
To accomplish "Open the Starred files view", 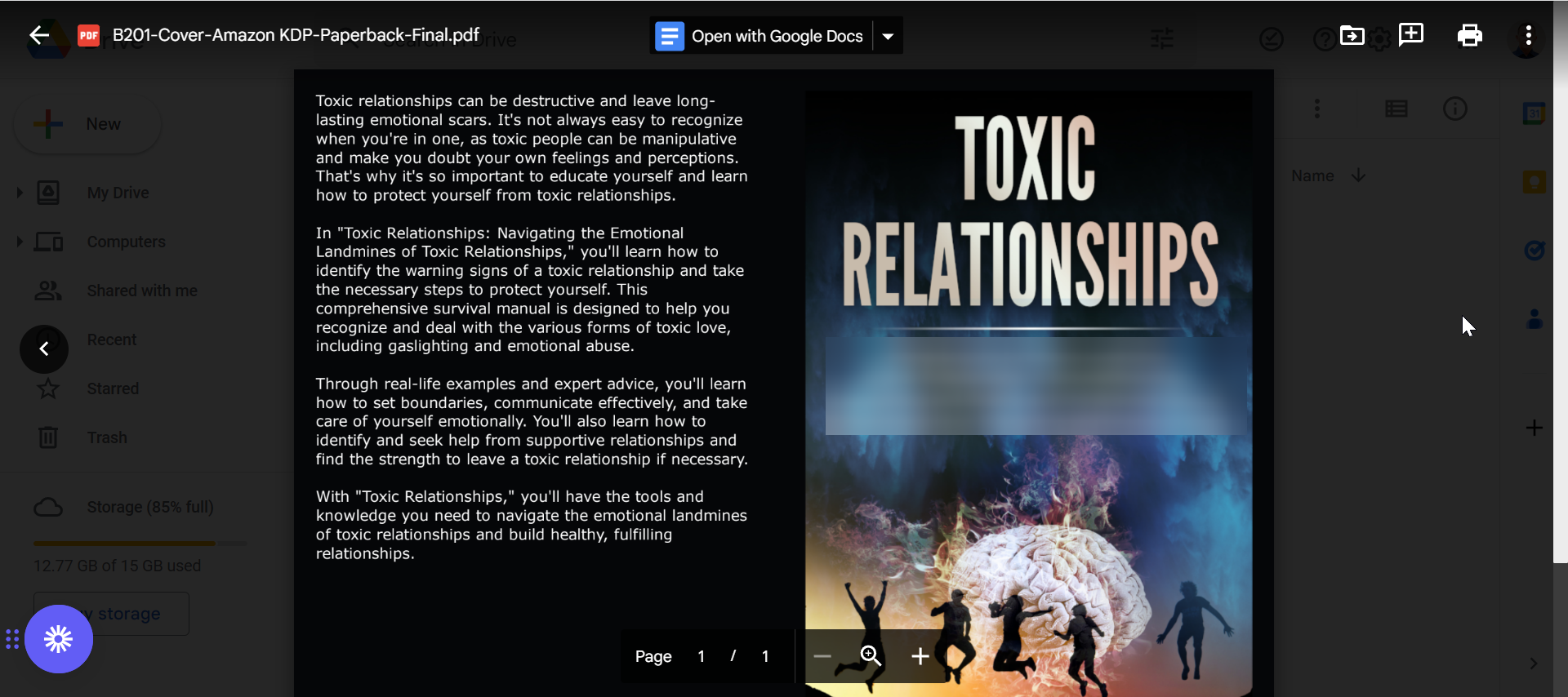I will tap(113, 388).
